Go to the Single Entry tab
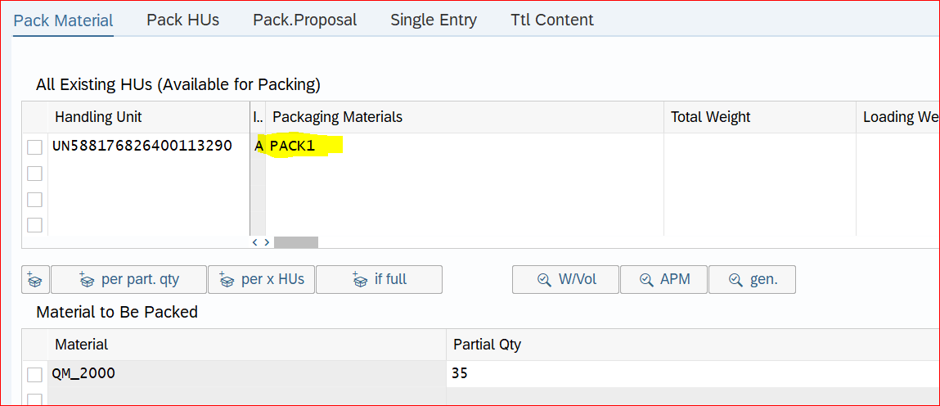This screenshot has width=940, height=406. click(434, 20)
